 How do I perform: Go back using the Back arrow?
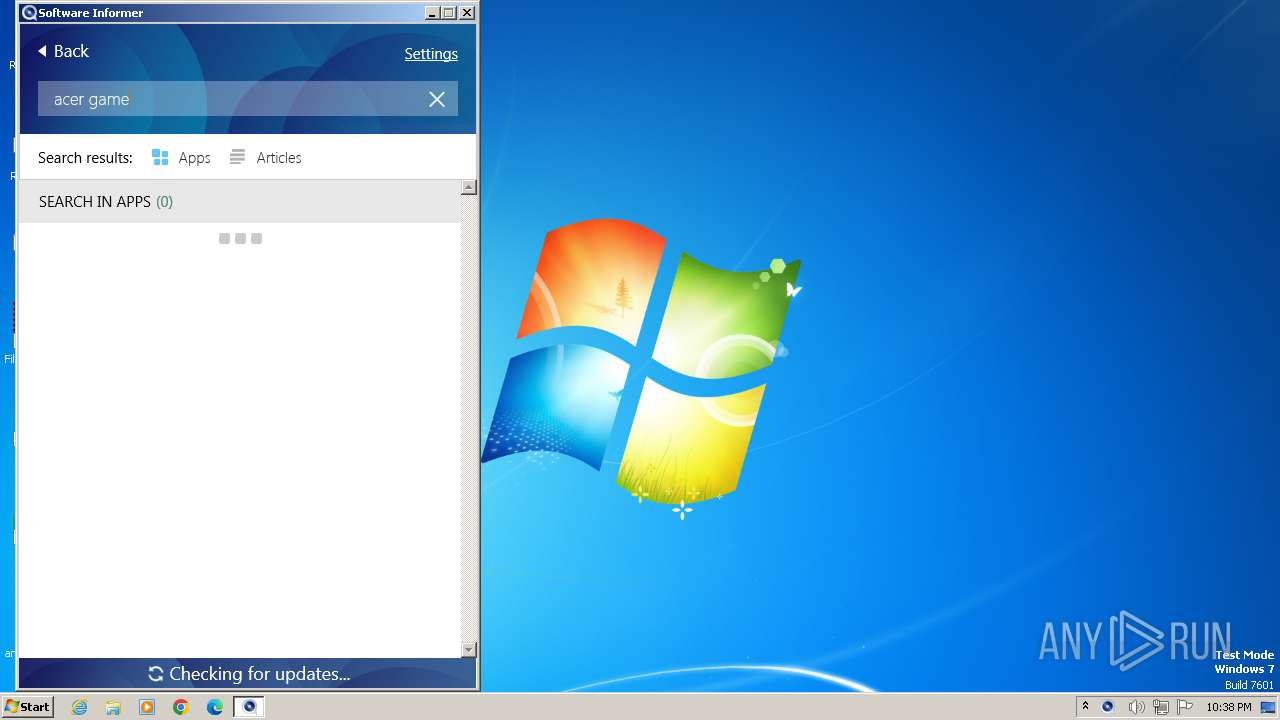[64, 51]
